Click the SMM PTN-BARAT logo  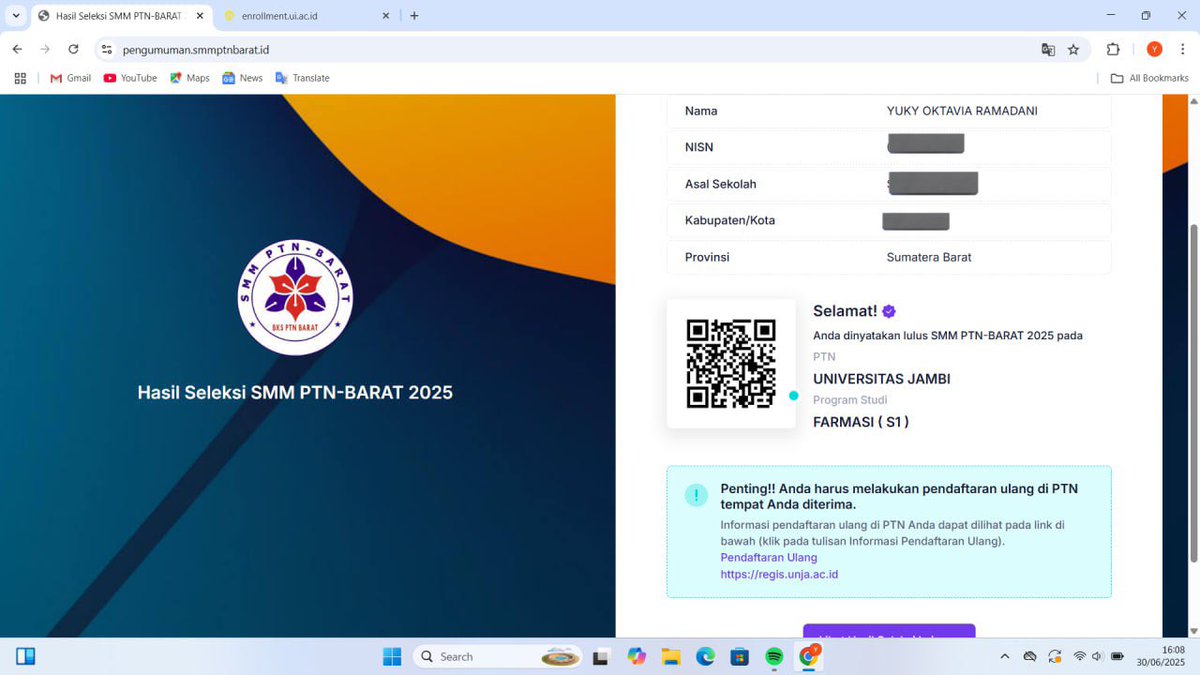(x=295, y=297)
